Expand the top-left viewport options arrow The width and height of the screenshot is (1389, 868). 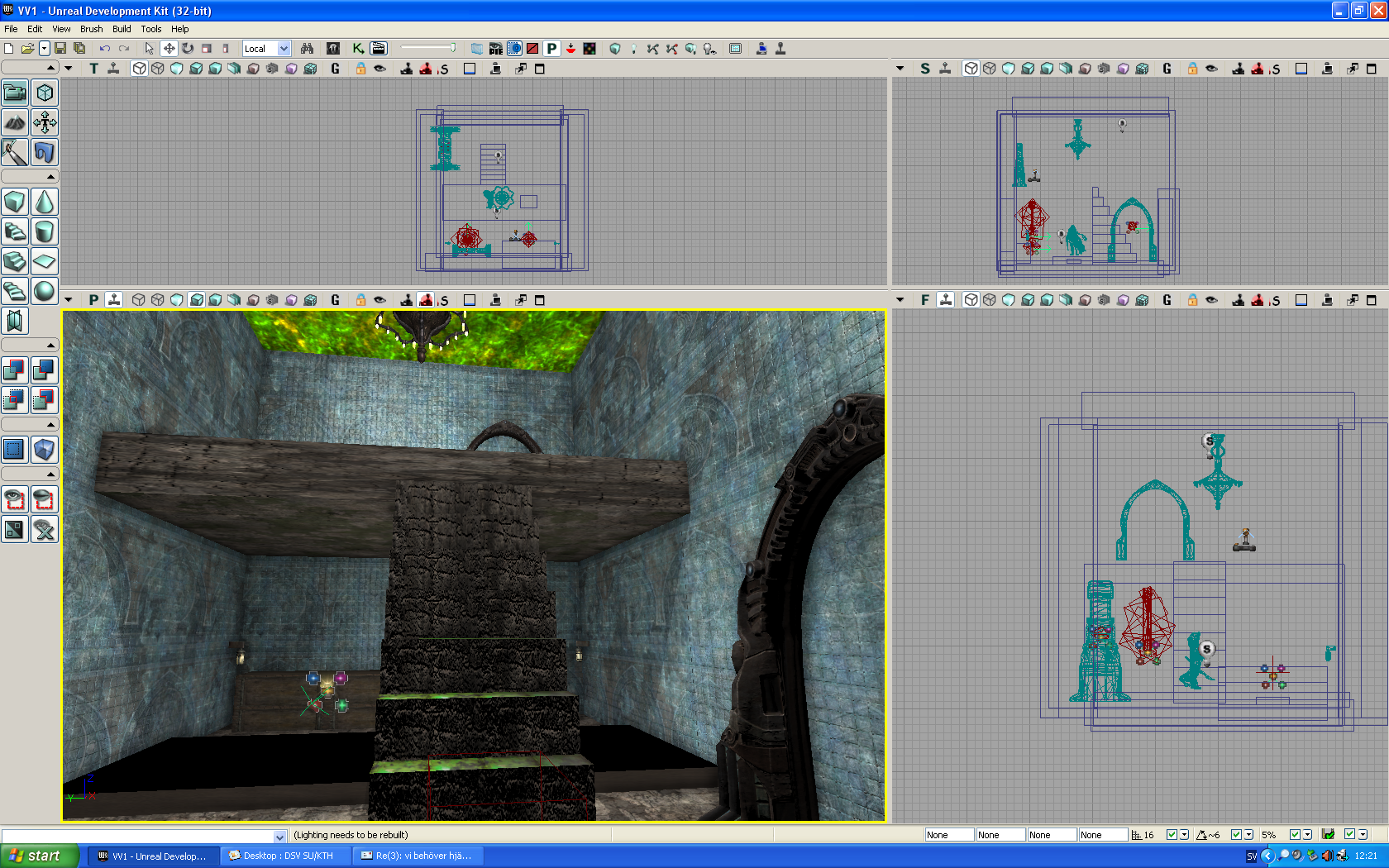point(69,69)
